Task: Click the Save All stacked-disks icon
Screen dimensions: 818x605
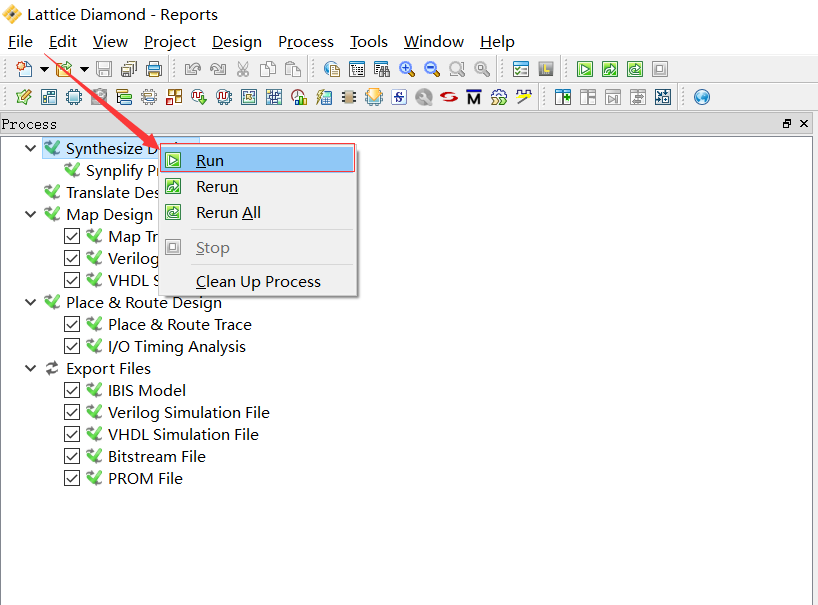Action: (129, 69)
